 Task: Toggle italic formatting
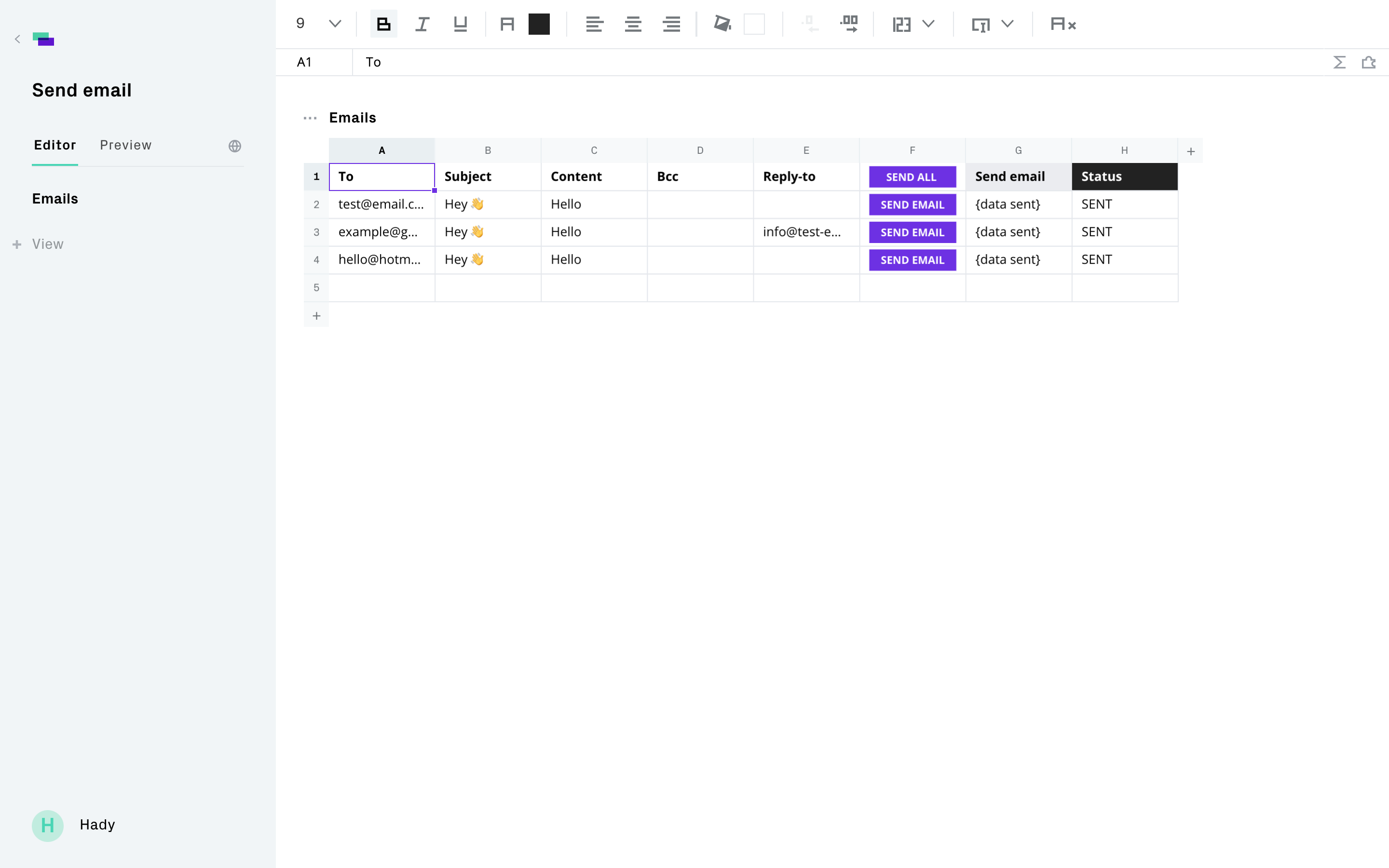(422, 24)
